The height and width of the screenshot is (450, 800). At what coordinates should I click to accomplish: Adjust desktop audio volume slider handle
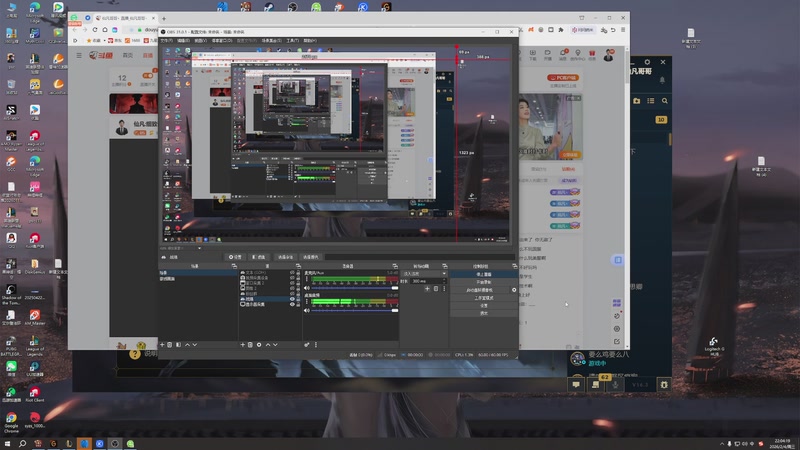395,310
